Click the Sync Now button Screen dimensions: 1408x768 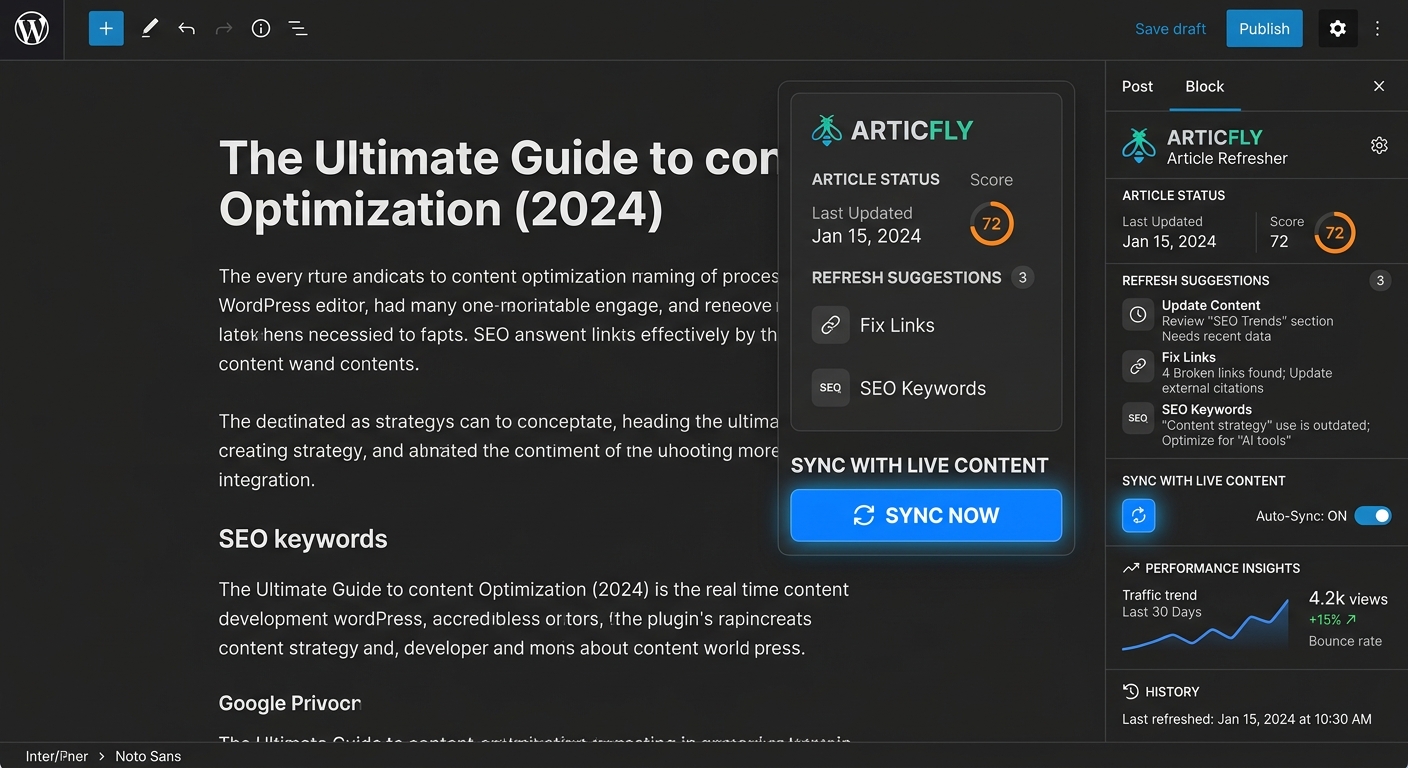point(925,515)
